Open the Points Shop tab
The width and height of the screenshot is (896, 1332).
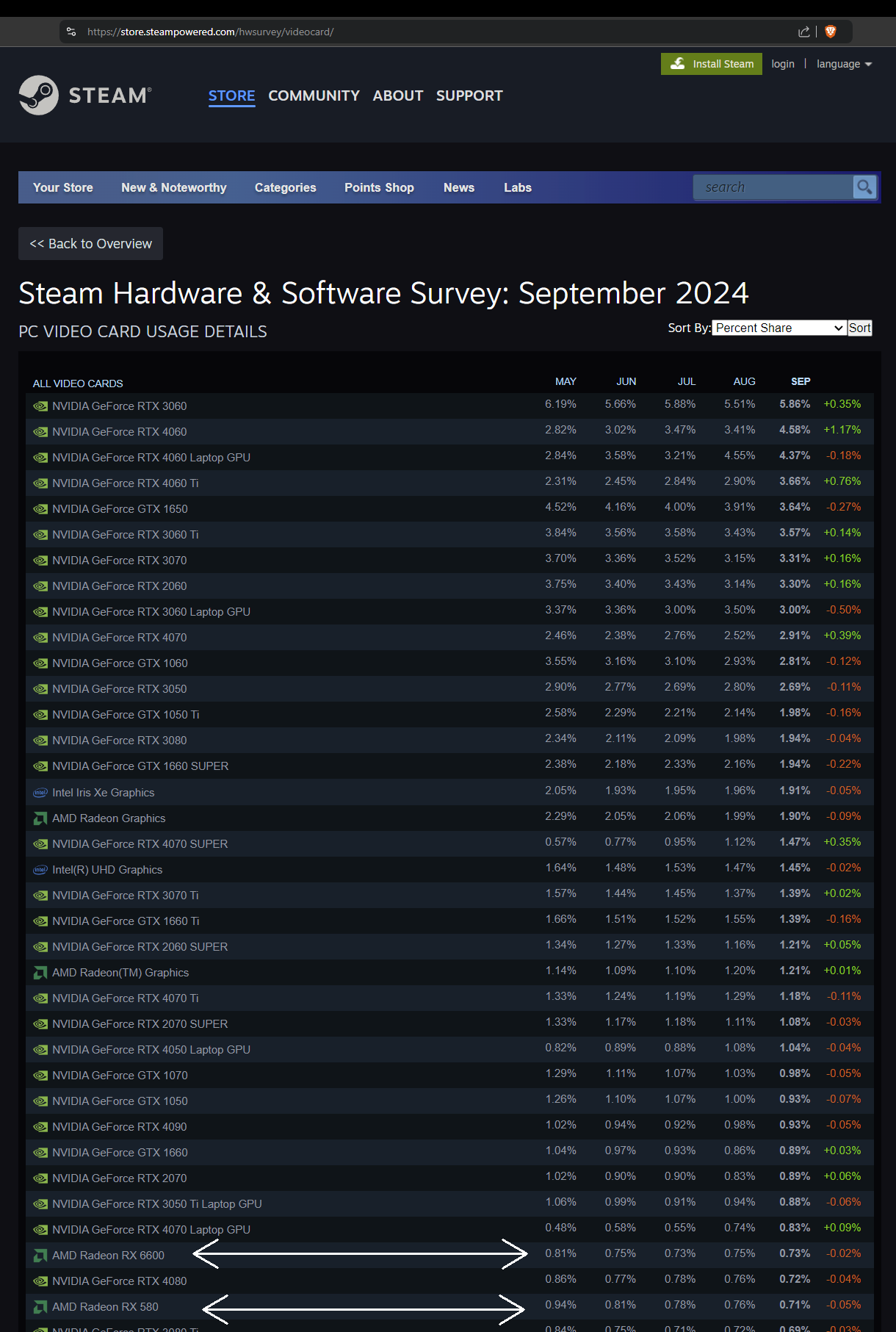click(x=379, y=187)
